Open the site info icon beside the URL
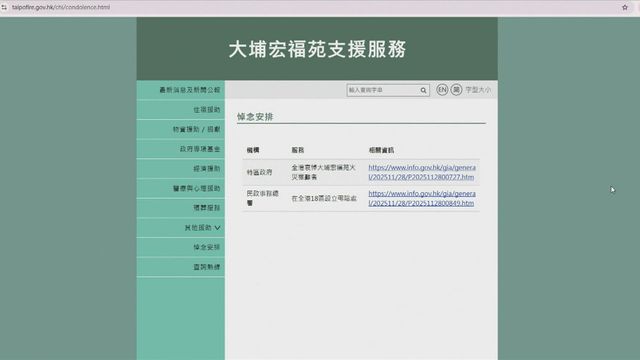Image resolution: width=640 pixels, height=360 pixels. [x=4, y=7]
